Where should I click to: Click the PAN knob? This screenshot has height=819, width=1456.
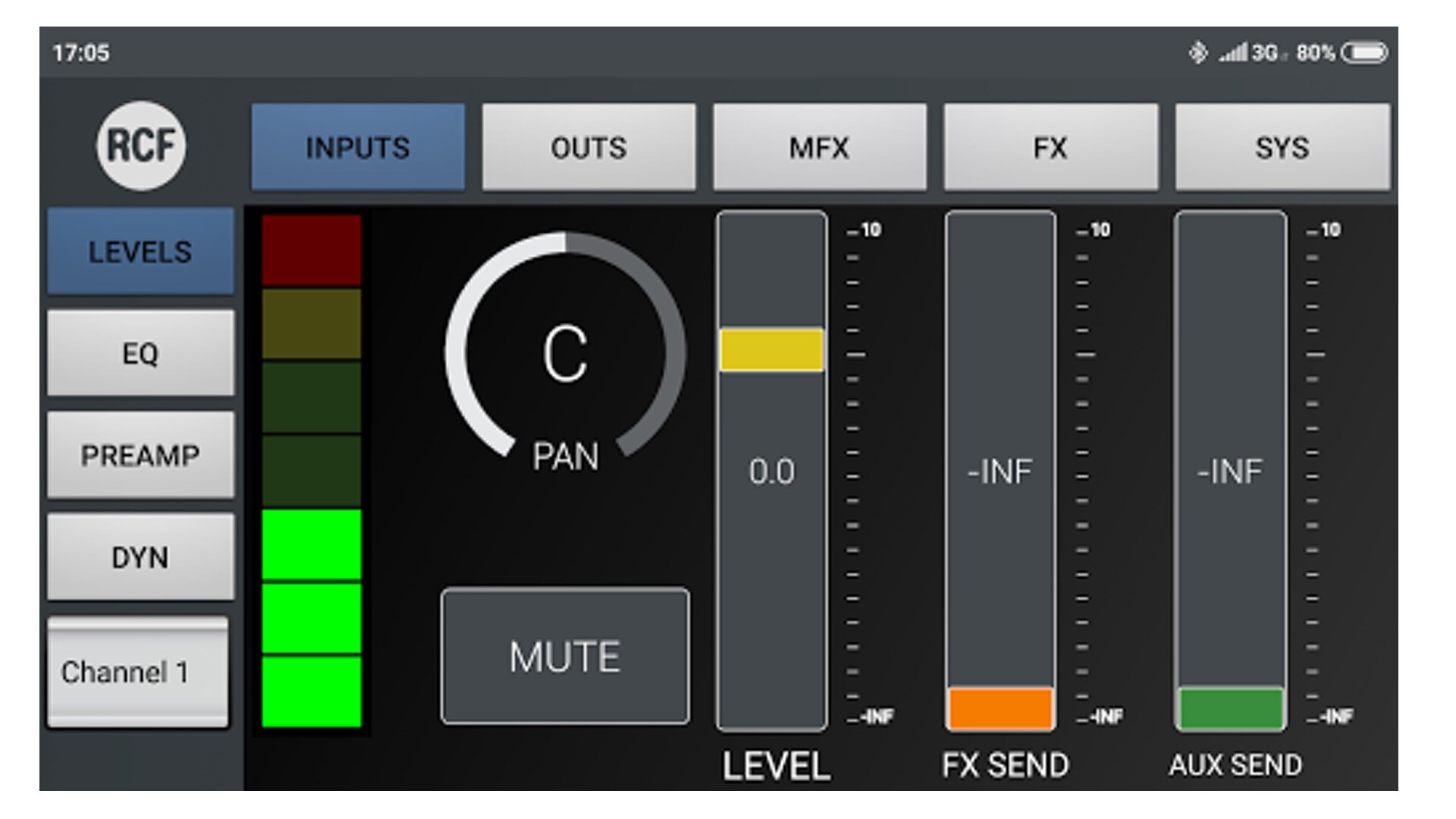565,350
